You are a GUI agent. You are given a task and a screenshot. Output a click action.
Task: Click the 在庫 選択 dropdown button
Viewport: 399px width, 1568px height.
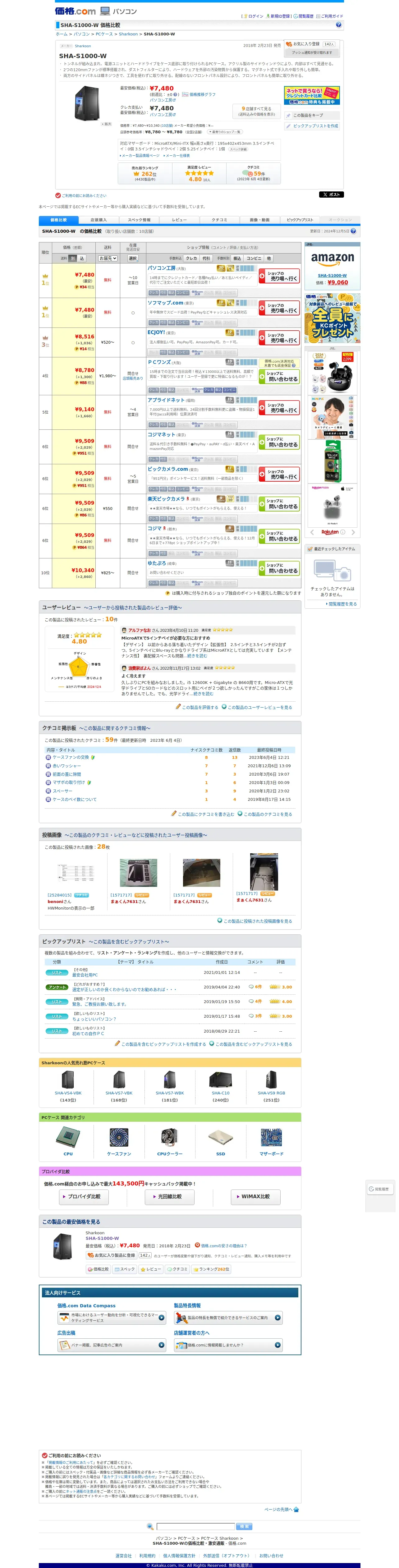pos(133,258)
